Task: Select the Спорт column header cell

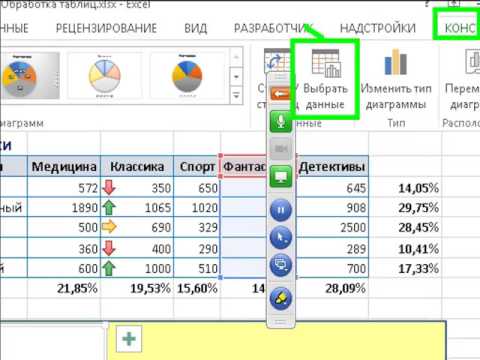Action: click(x=197, y=166)
